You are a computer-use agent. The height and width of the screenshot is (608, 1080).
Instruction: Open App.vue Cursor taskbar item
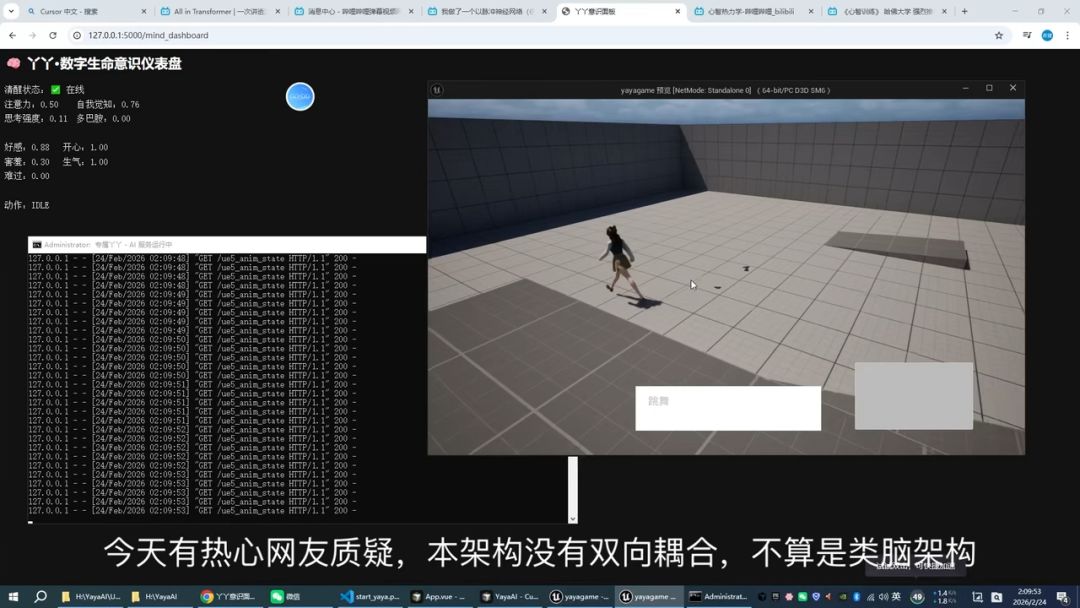pos(439,596)
